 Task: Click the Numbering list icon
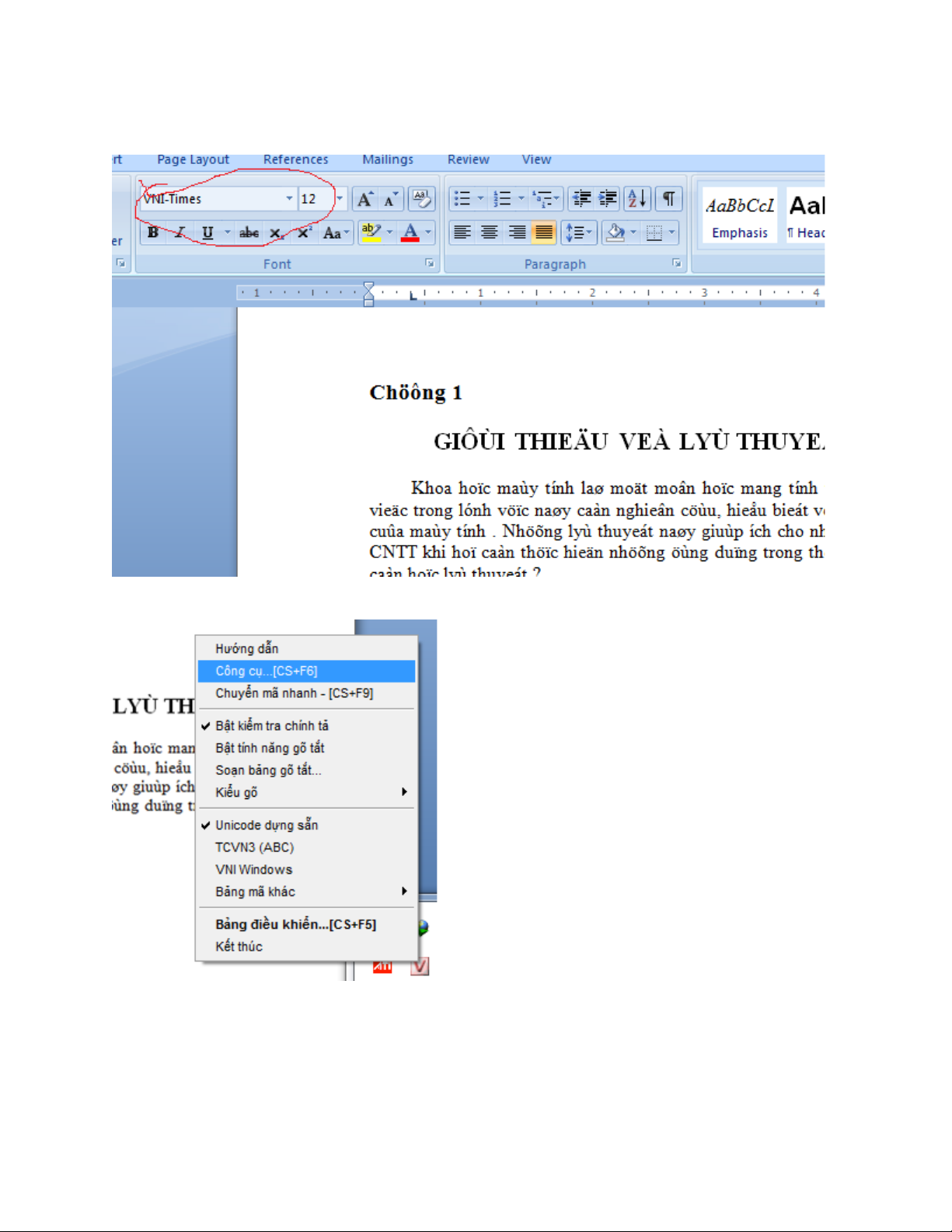point(503,199)
